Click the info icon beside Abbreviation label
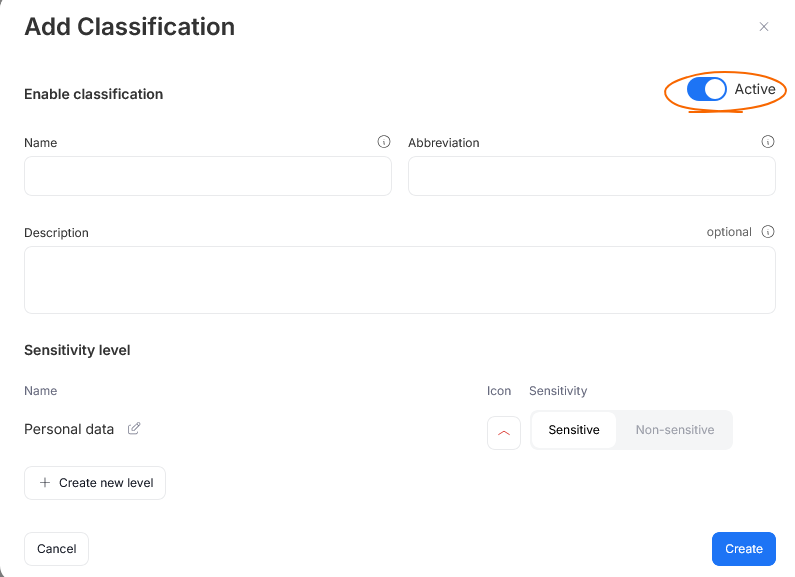Screen dimensions: 795x577 768,142
